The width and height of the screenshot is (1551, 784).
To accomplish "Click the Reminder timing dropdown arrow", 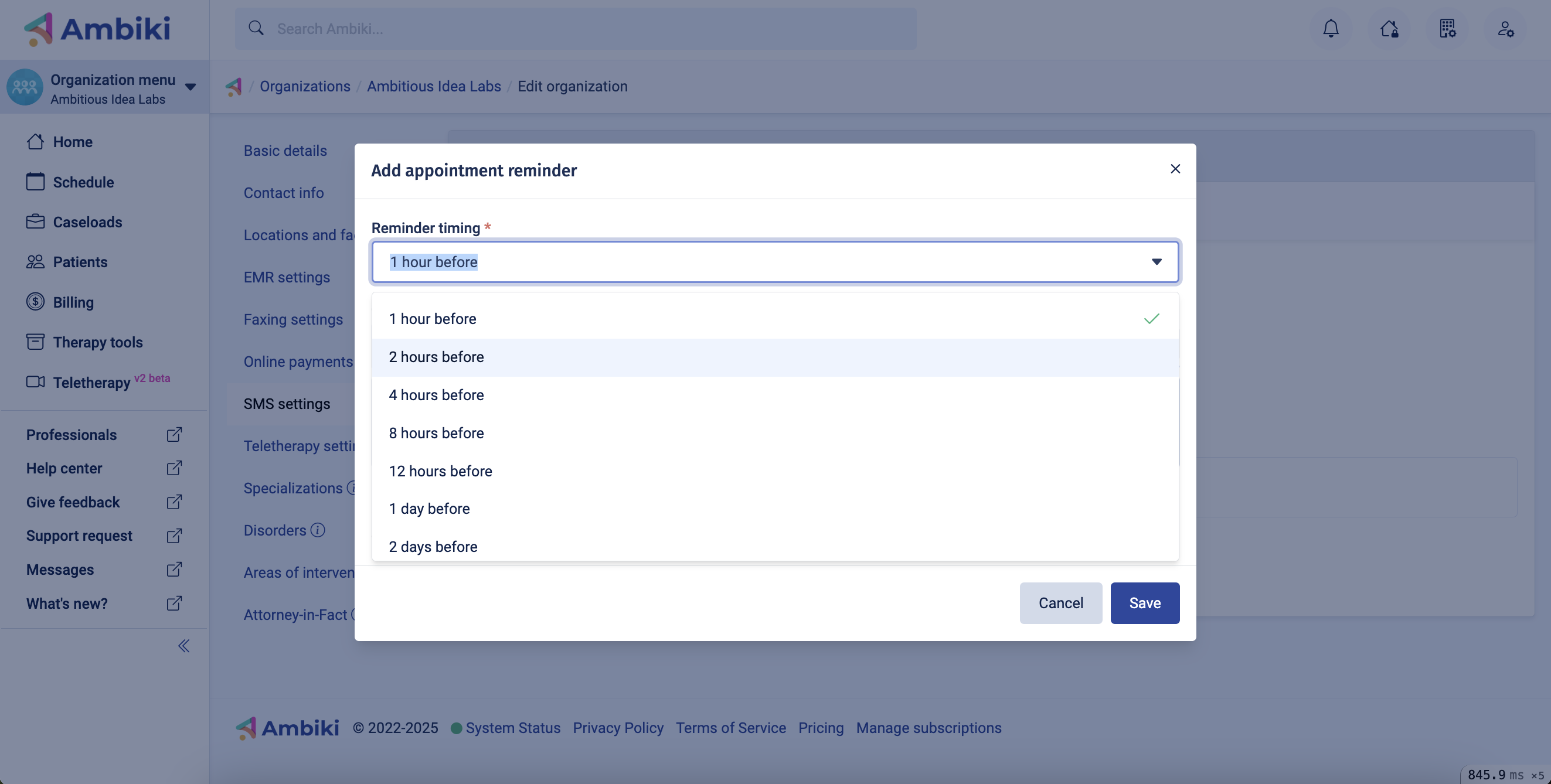I will click(1156, 262).
